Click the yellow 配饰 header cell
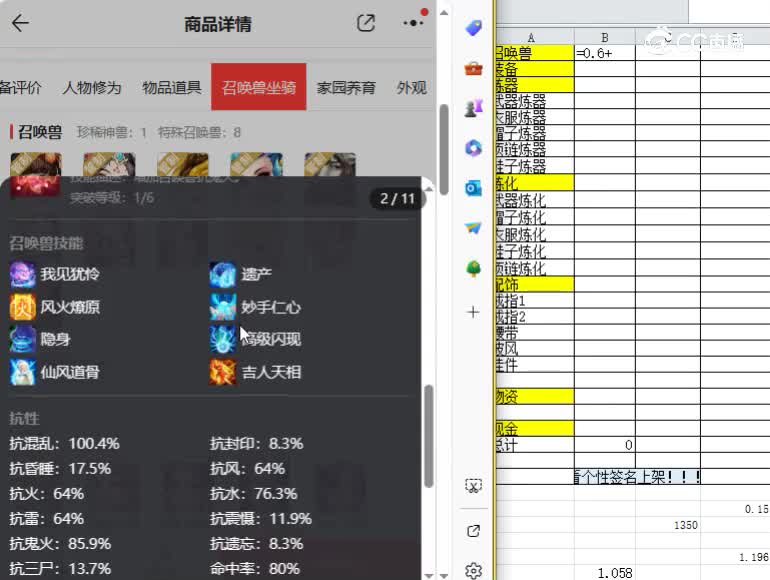The height and width of the screenshot is (580, 770). pyautogui.click(x=534, y=284)
